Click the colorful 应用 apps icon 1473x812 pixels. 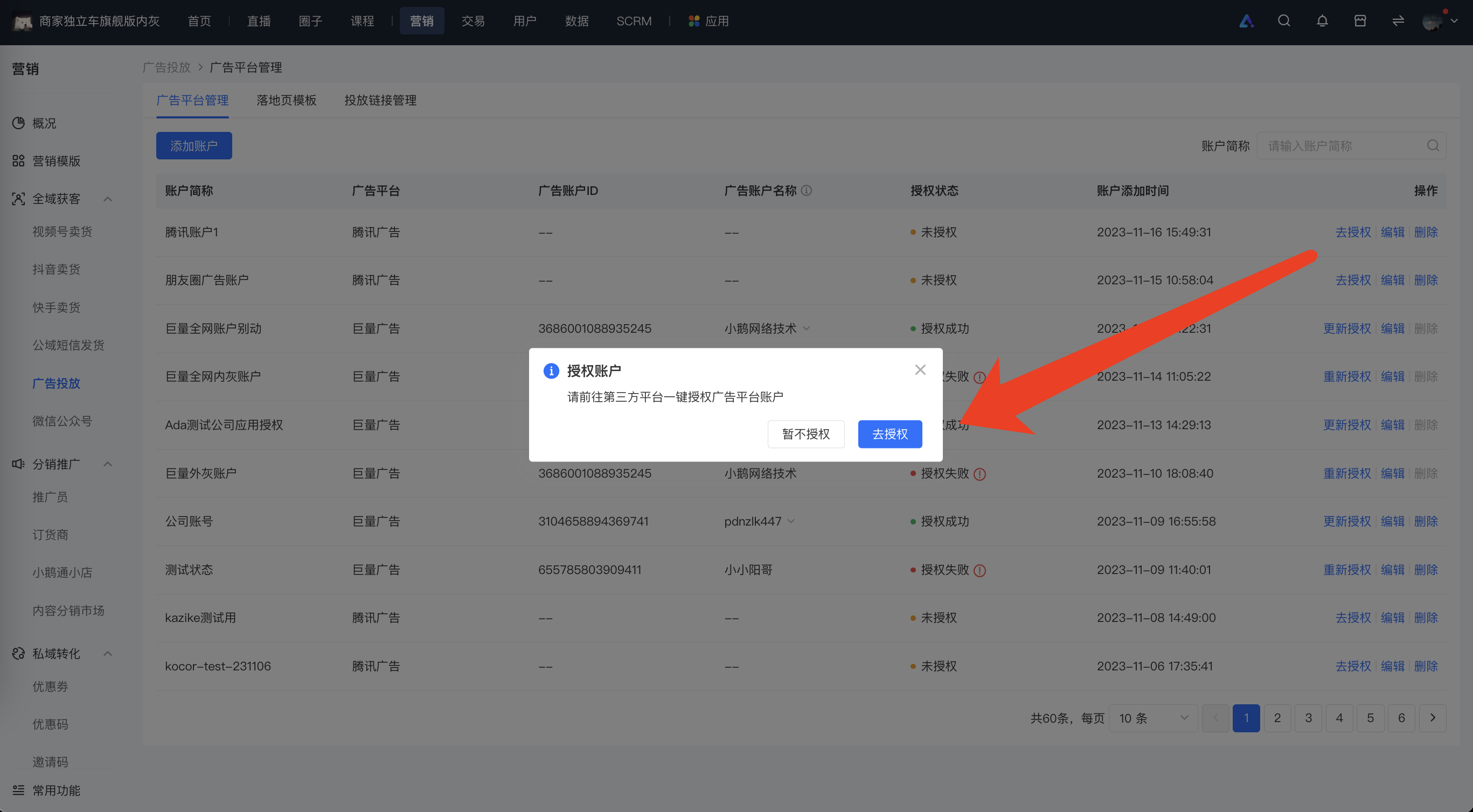click(693, 21)
